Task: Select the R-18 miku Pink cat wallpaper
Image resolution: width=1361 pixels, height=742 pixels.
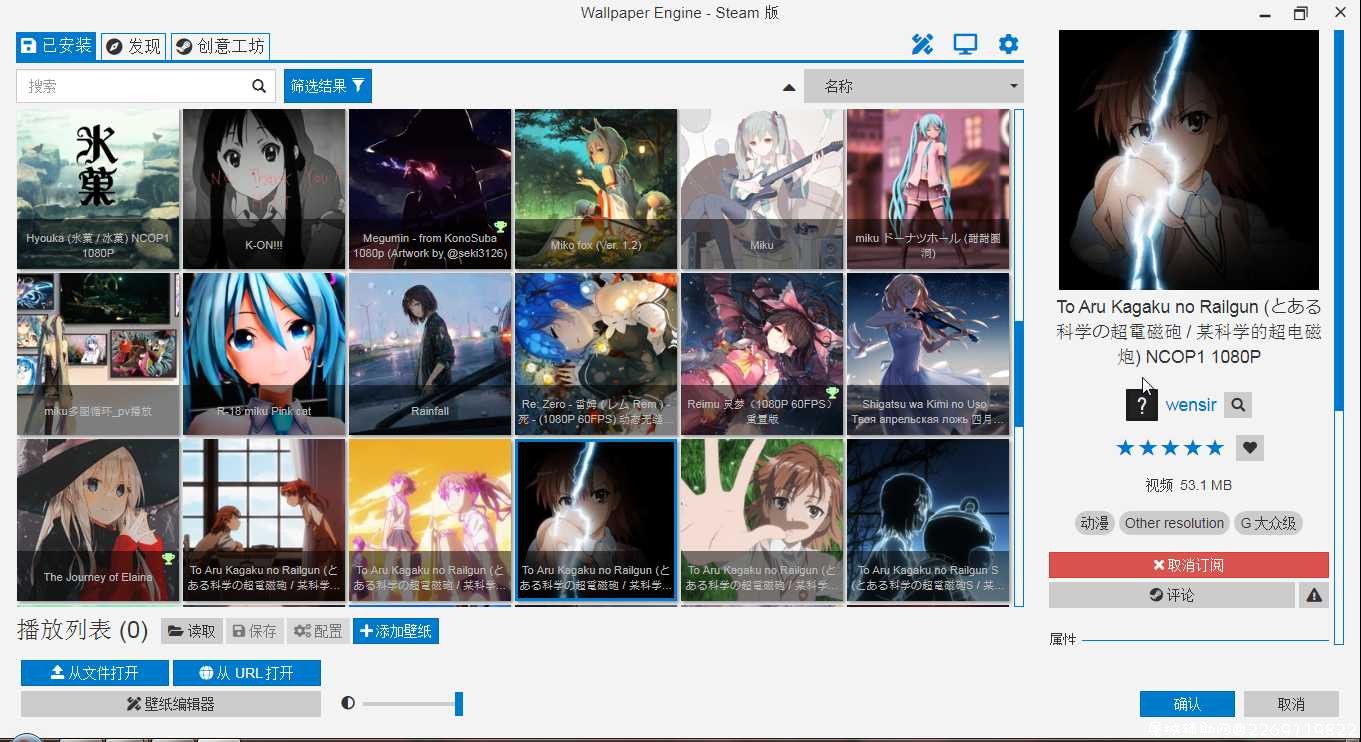Action: pyautogui.click(x=264, y=354)
